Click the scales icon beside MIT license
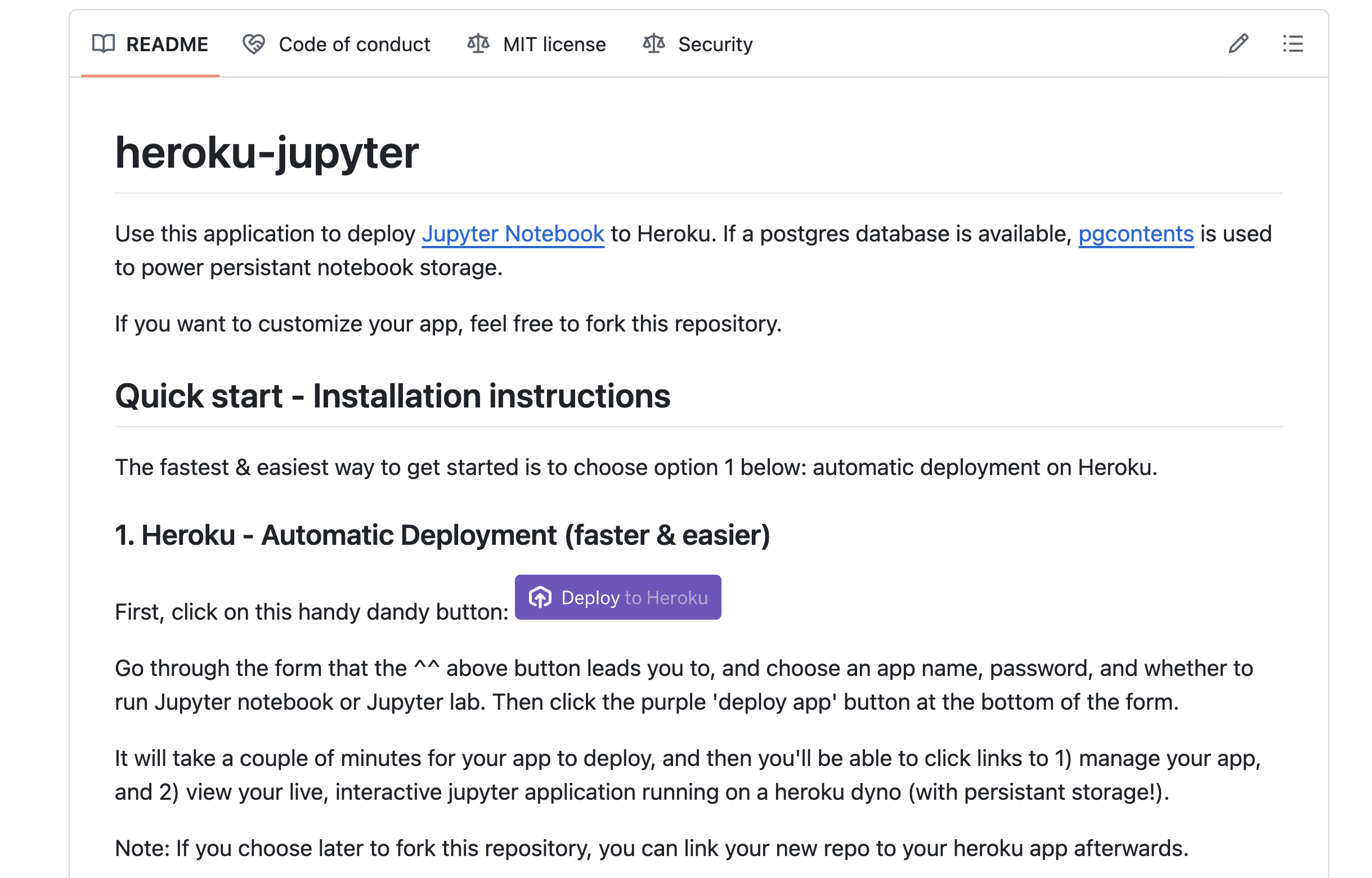Viewport: 1372px width, 878px height. 478,44
